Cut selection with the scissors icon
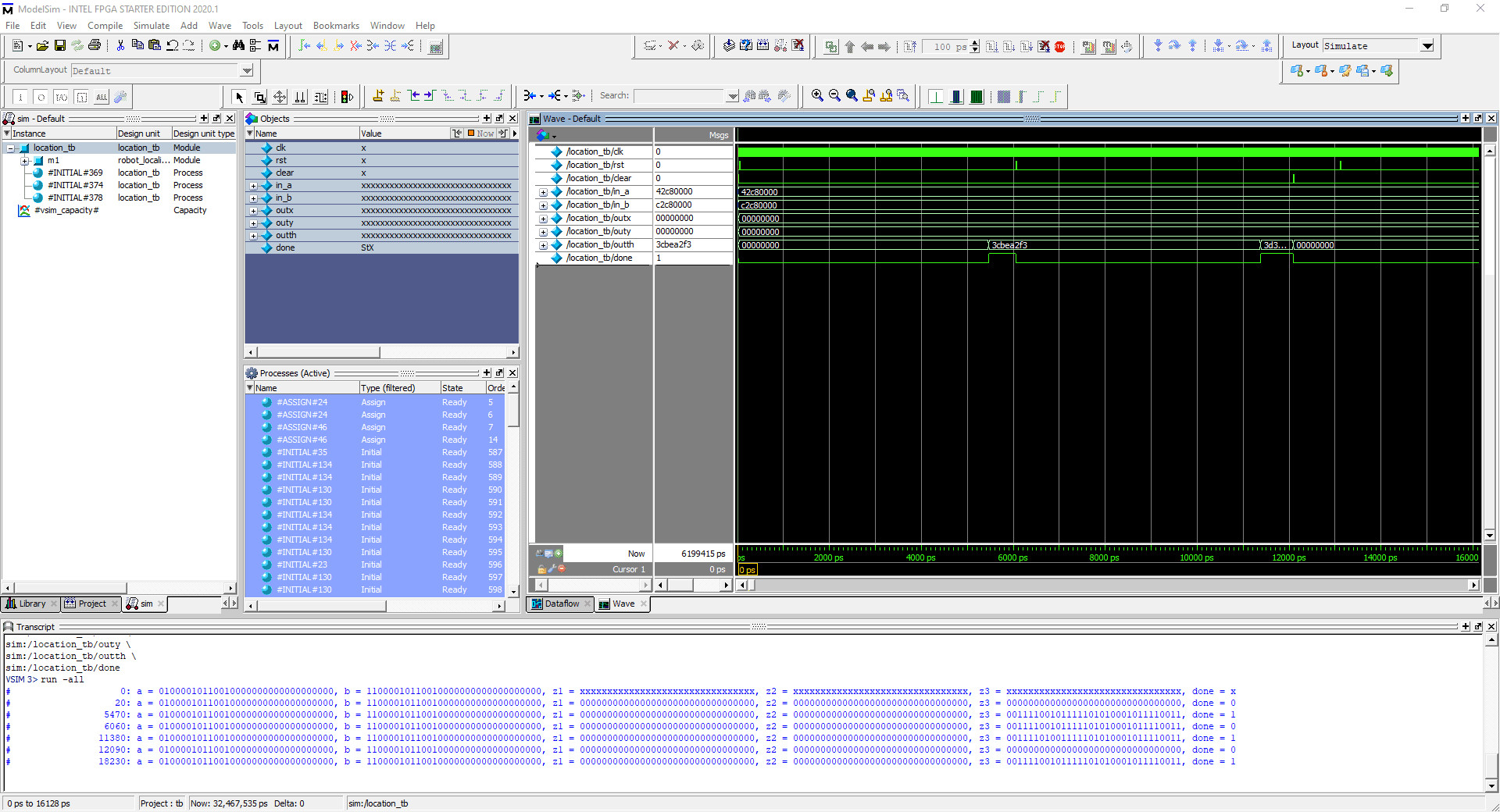Image resolution: width=1500 pixels, height=812 pixels. pyautogui.click(x=120, y=46)
